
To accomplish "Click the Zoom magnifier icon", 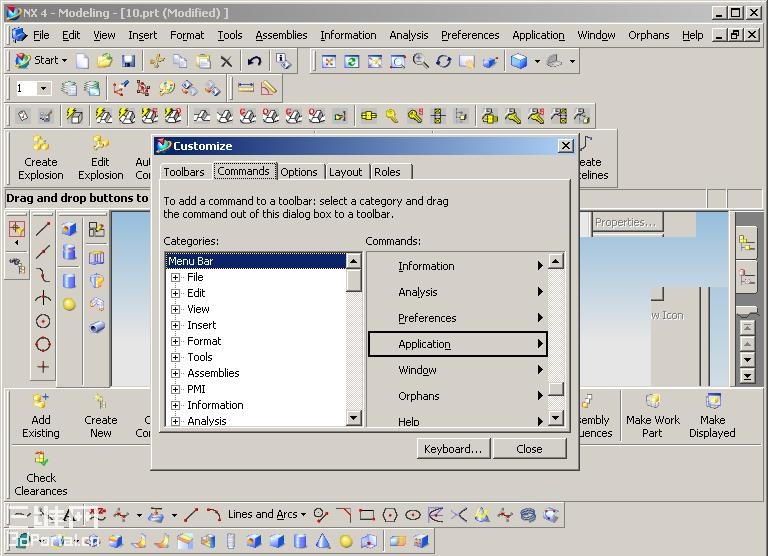I will (x=420, y=61).
